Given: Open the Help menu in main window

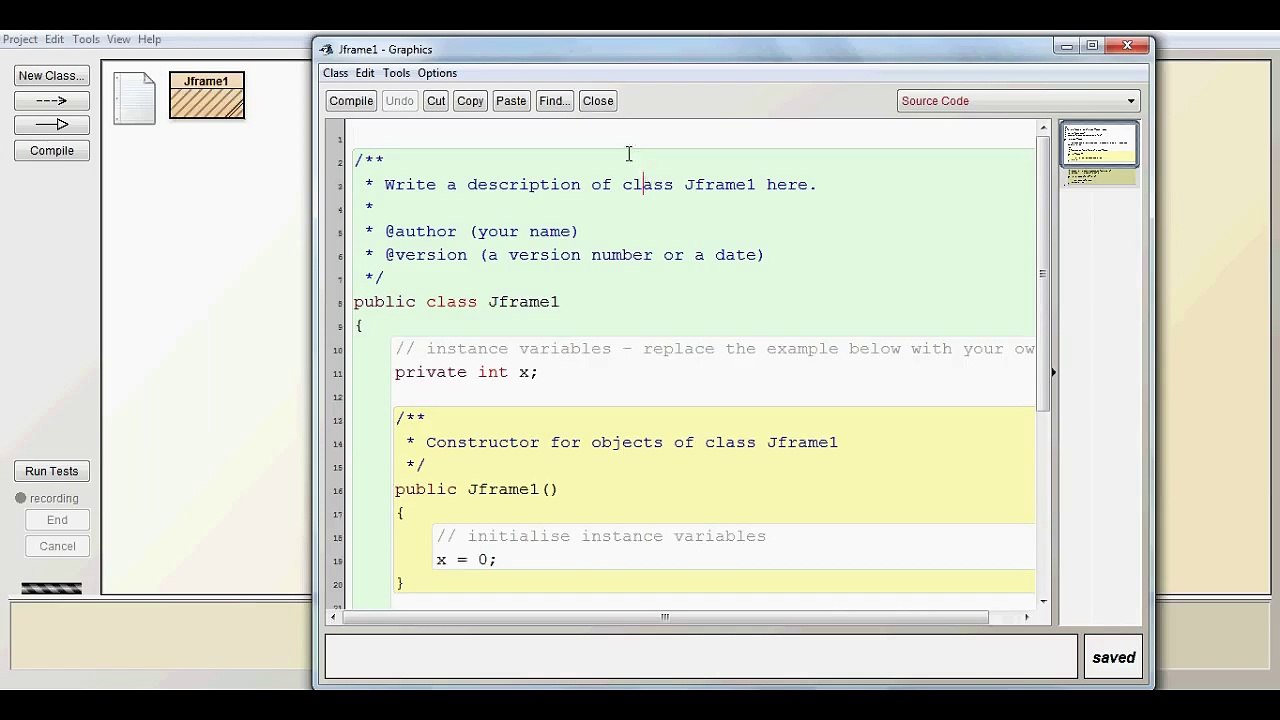Looking at the screenshot, I should [149, 39].
